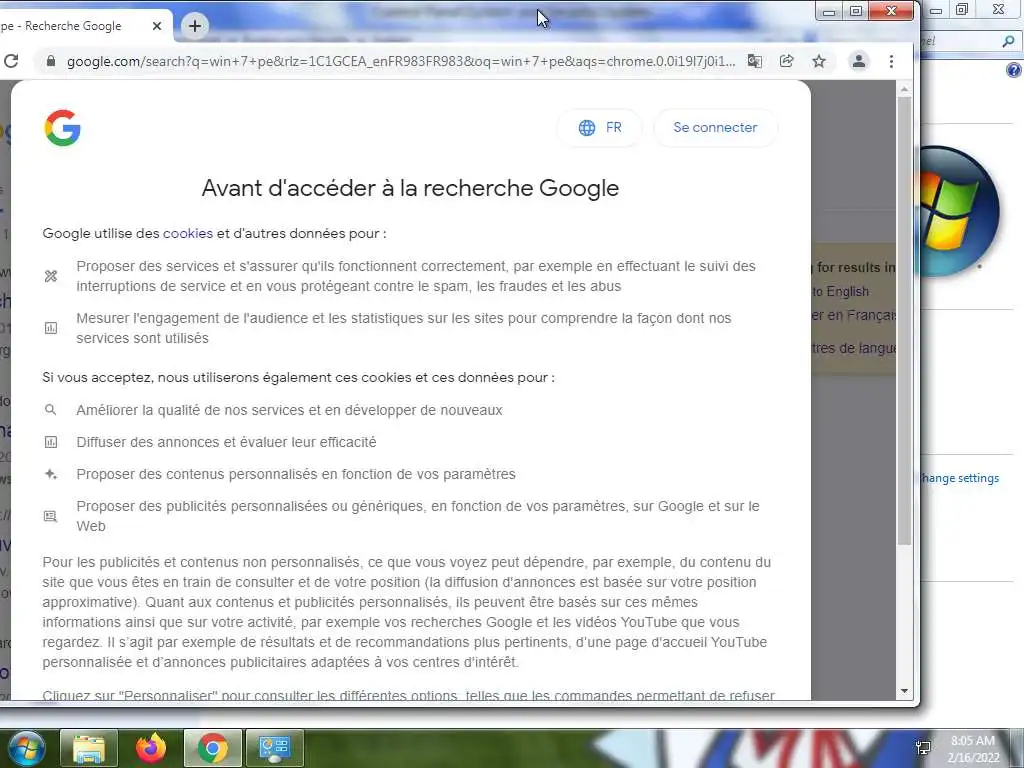This screenshot has width=1024, height=768.
Task: Open a new Chrome tab
Action: click(195, 26)
